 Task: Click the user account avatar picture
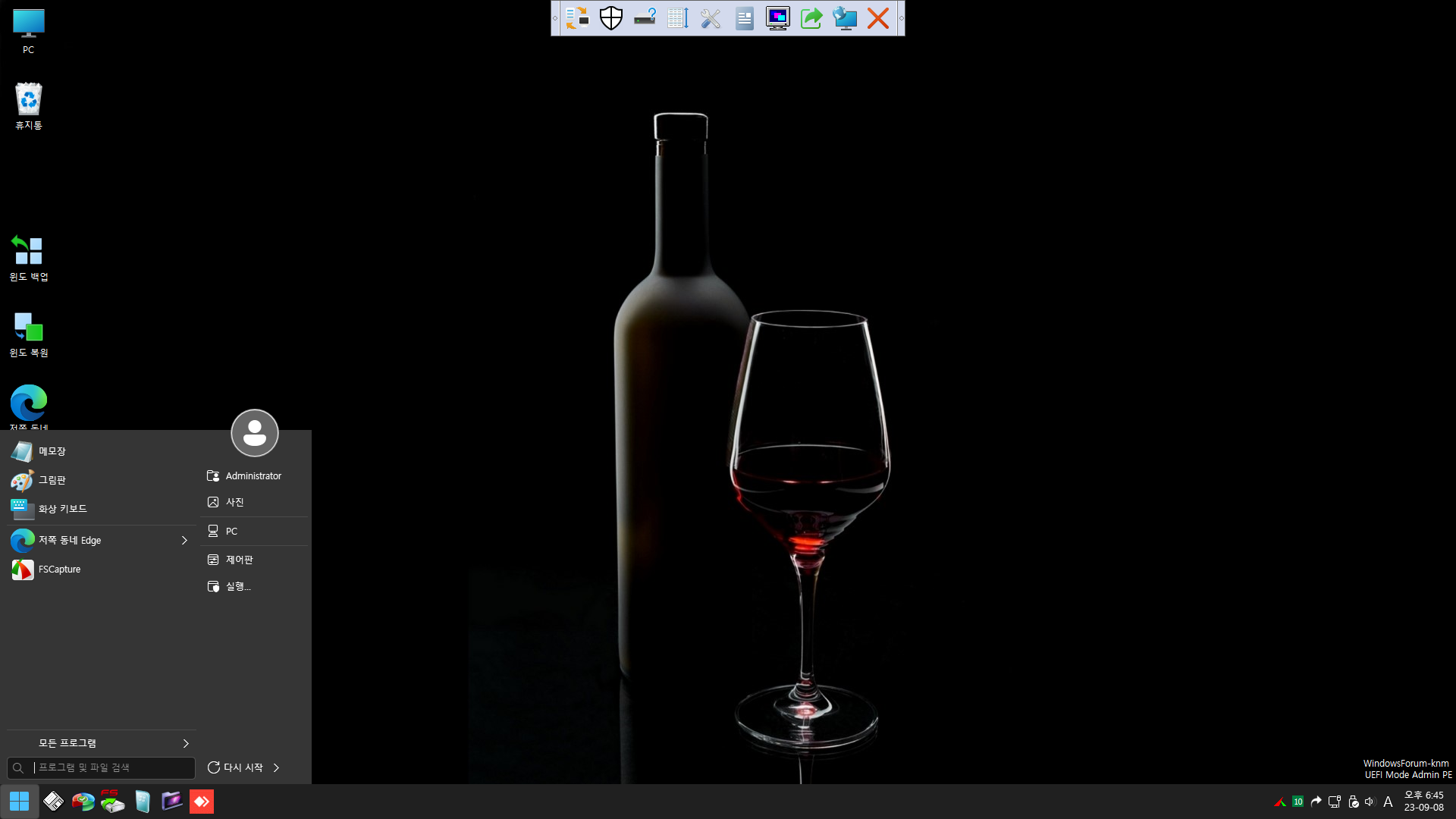(255, 433)
